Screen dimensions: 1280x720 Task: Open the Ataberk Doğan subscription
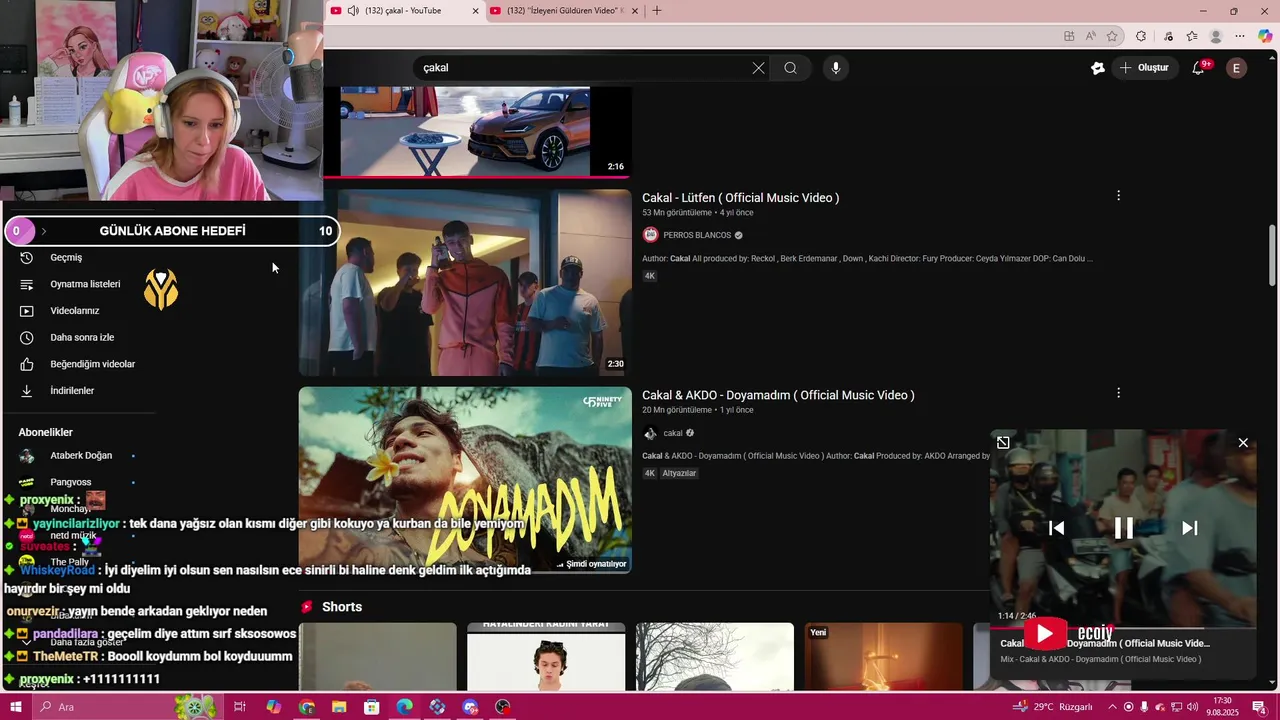click(x=81, y=455)
